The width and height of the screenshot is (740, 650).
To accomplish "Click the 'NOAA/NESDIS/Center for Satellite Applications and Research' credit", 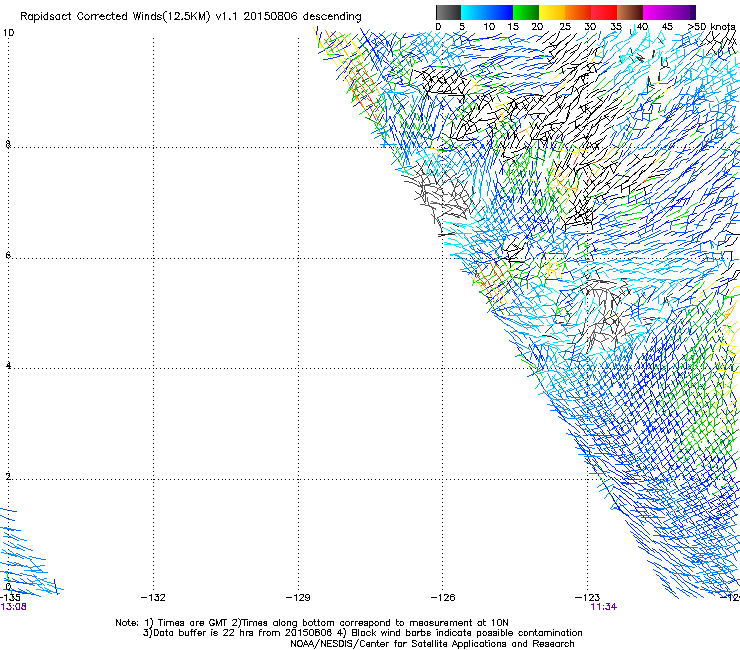I will 432,644.
